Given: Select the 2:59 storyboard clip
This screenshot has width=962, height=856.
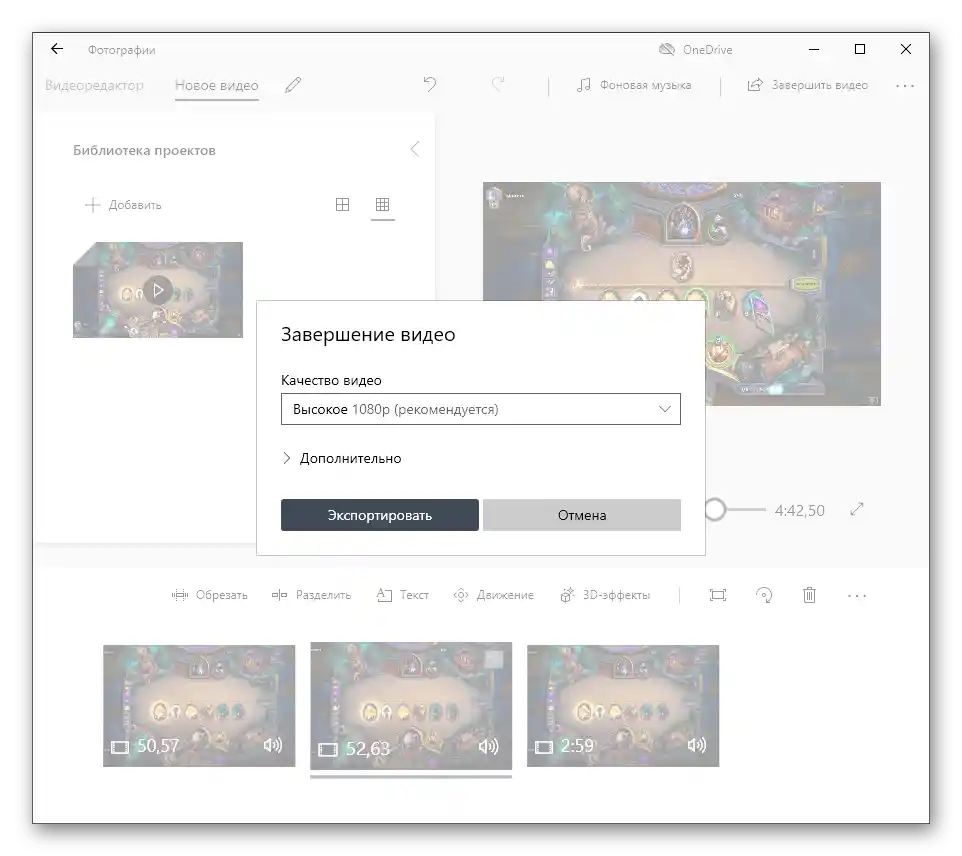Looking at the screenshot, I should 623,706.
